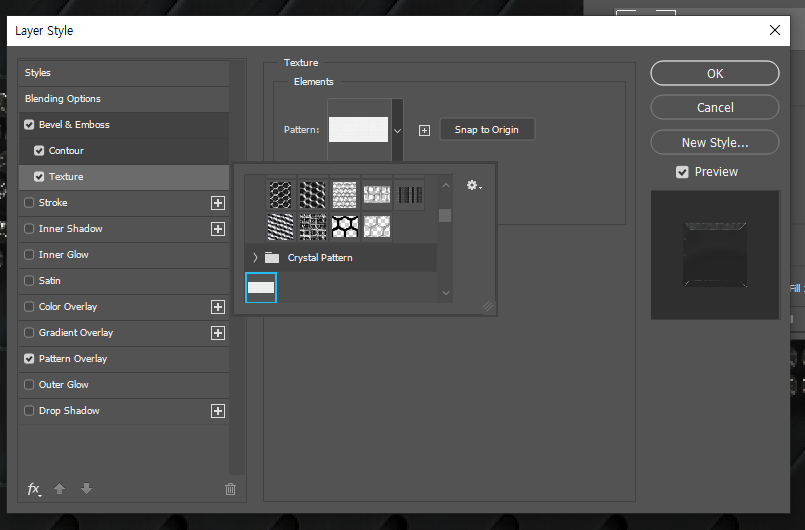Open the fx add layer style menu
Image resolution: width=805 pixels, height=530 pixels.
click(x=34, y=489)
